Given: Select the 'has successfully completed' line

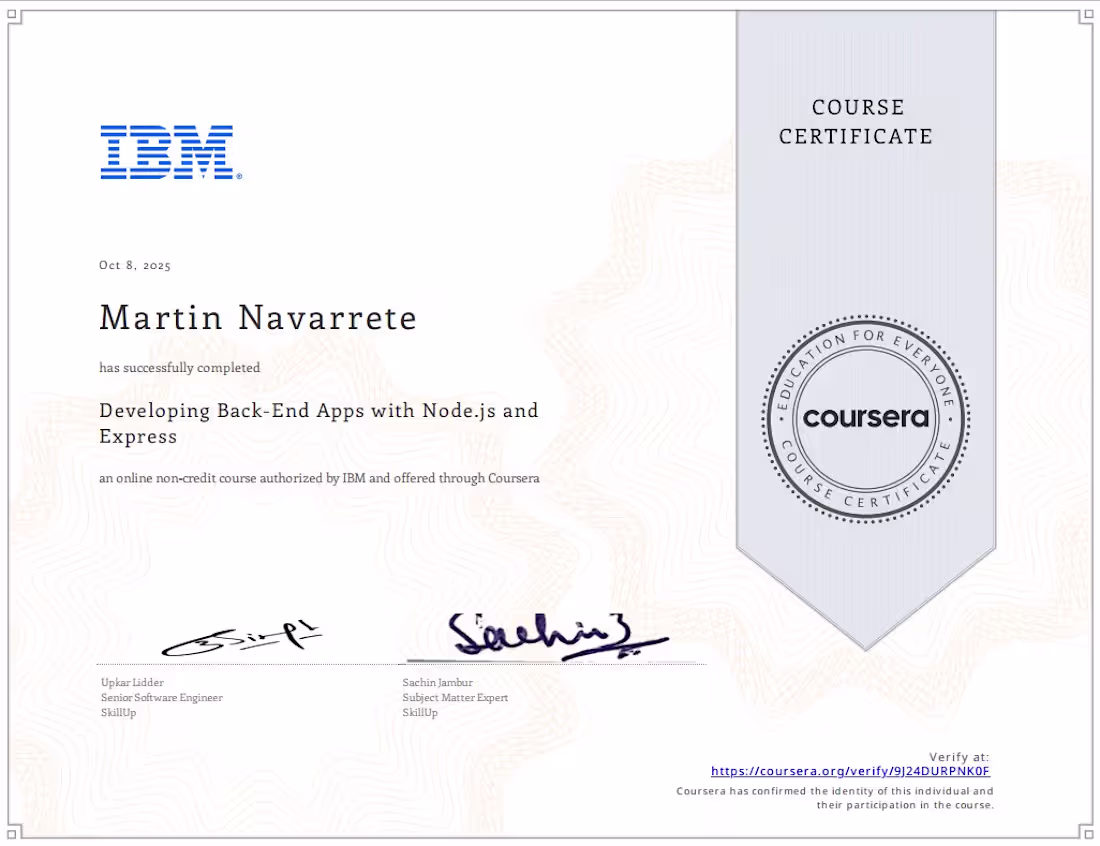Looking at the screenshot, I should click(179, 368).
